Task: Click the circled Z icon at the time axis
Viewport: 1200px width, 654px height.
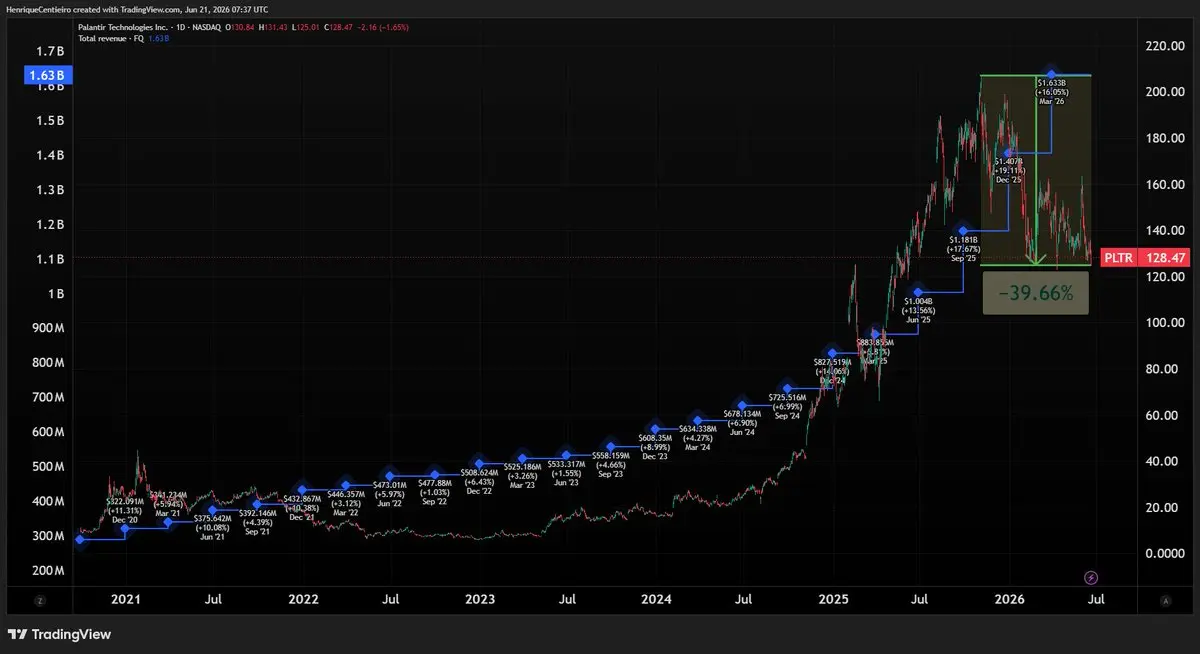Action: pos(41,600)
